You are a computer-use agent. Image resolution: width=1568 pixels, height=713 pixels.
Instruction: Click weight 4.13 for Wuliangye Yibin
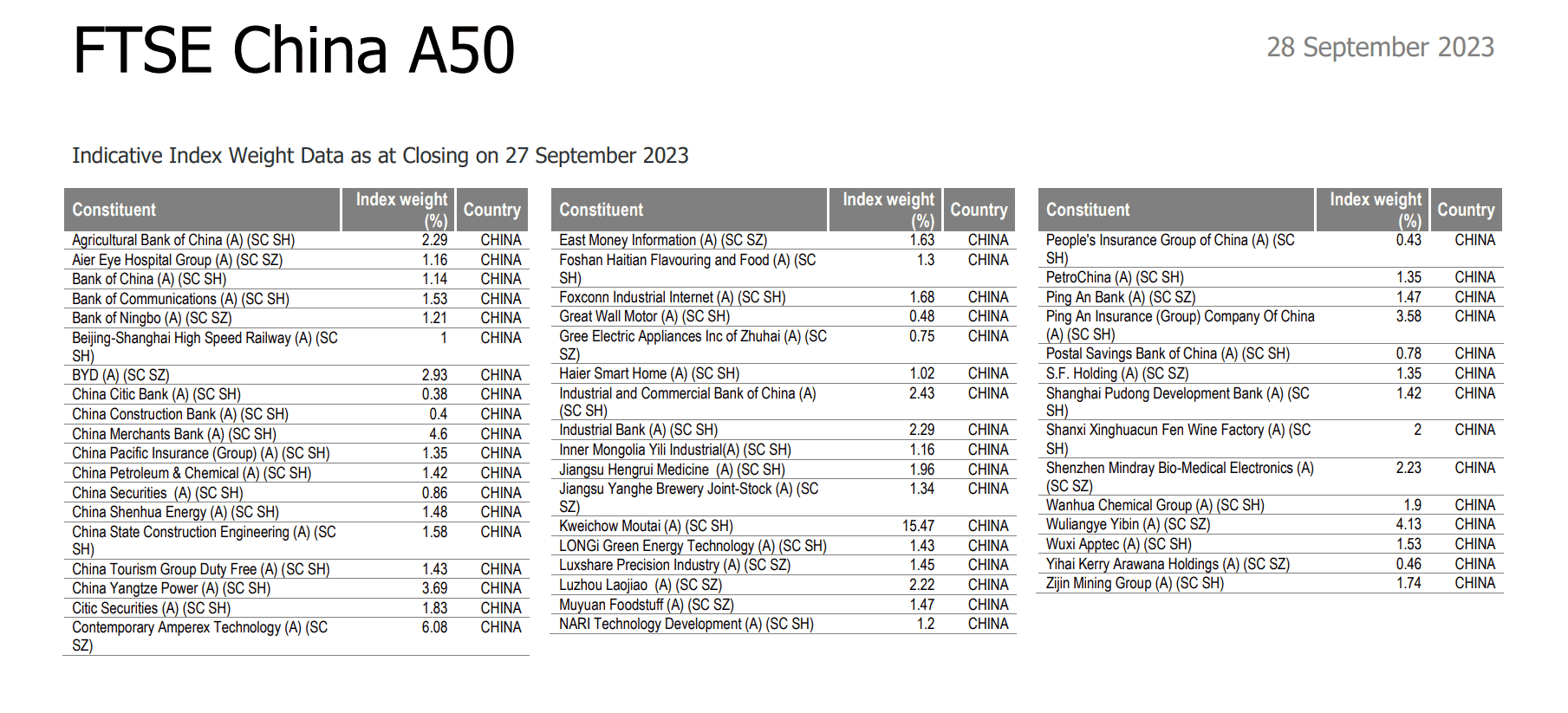click(x=1409, y=524)
